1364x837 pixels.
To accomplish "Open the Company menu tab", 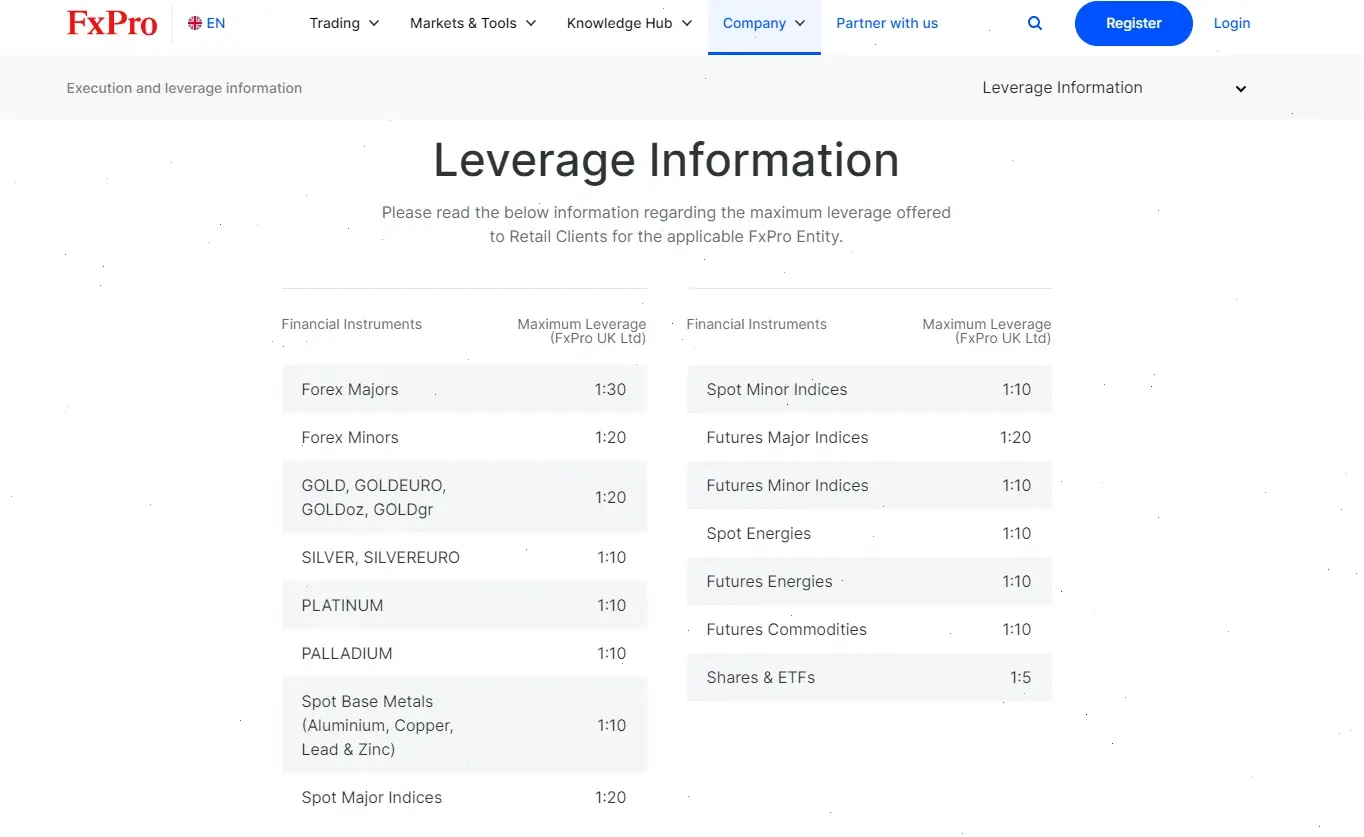I will (x=756, y=23).
